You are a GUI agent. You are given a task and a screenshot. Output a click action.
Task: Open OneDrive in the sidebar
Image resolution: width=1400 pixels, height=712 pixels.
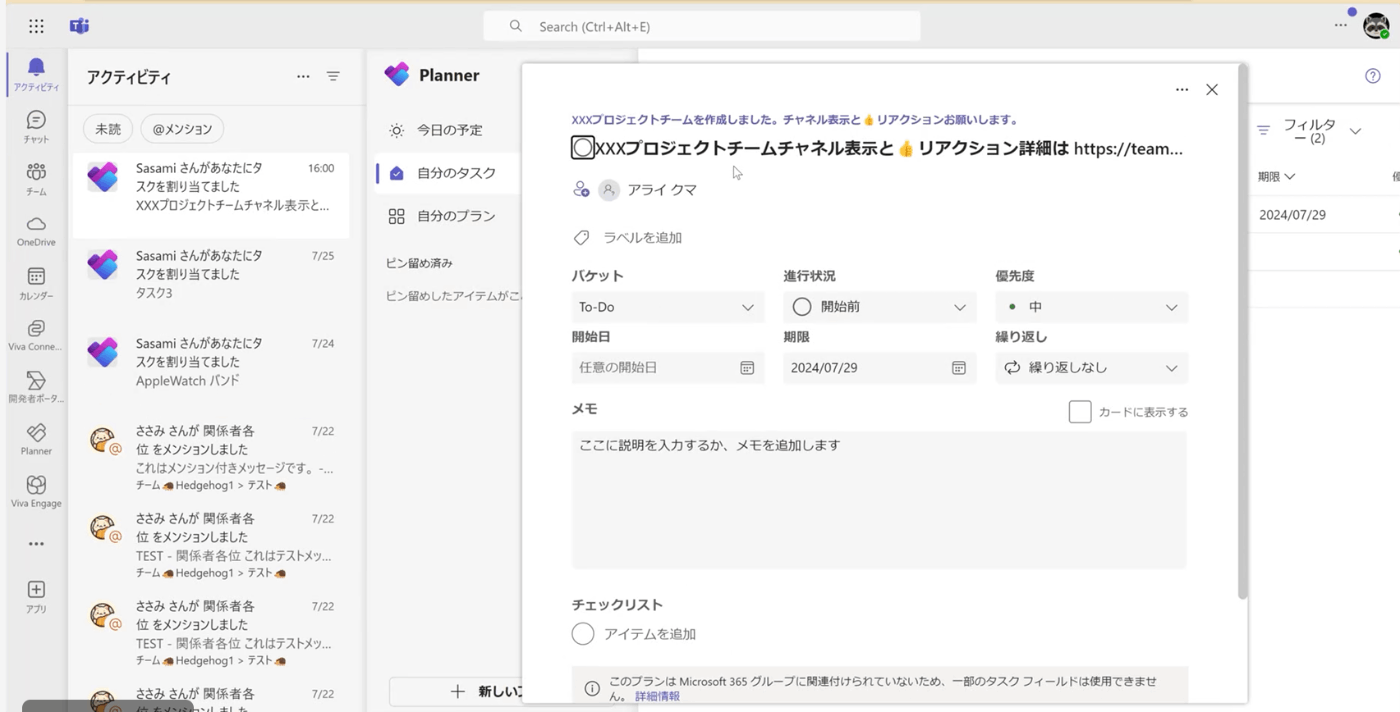[36, 230]
